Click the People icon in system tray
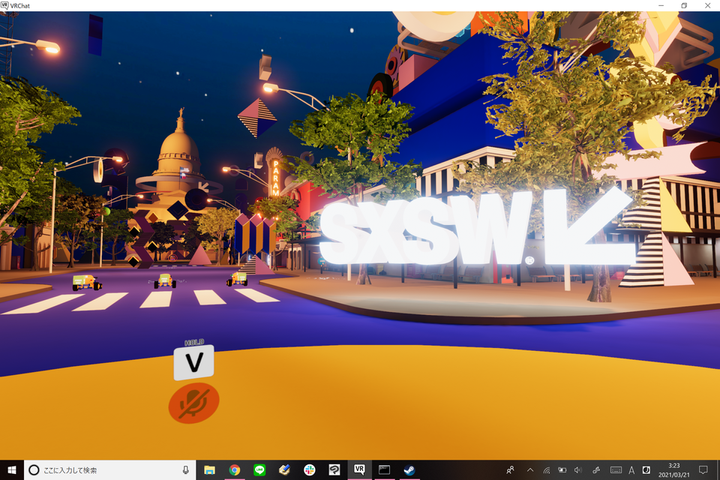This screenshot has height=480, width=720. 510,470
